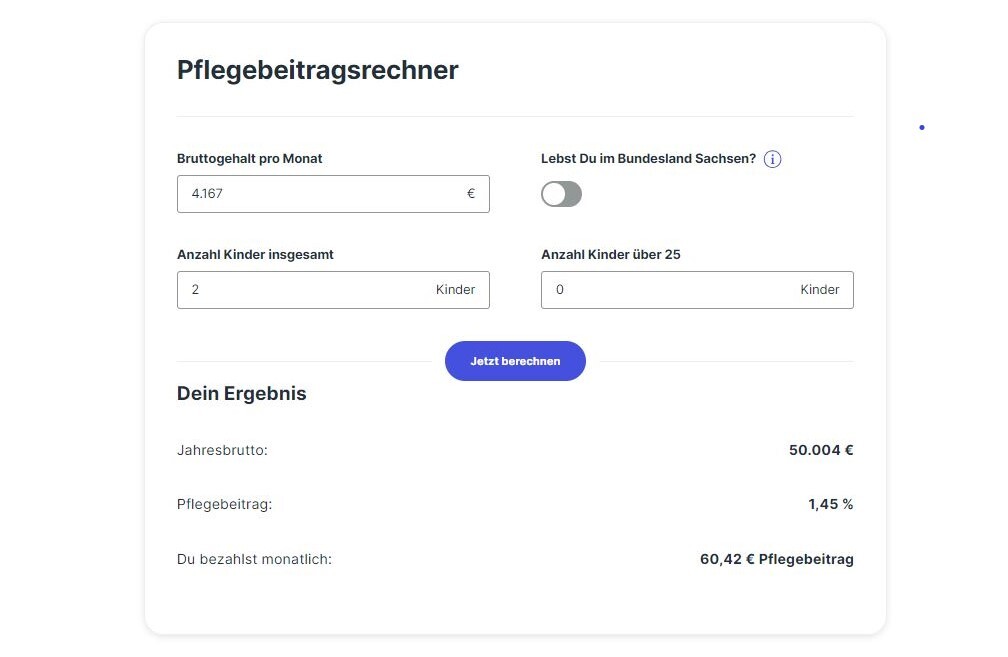
Task: Focus the Bruttogehalt pro Monat input field
Action: pyautogui.click(x=333, y=194)
